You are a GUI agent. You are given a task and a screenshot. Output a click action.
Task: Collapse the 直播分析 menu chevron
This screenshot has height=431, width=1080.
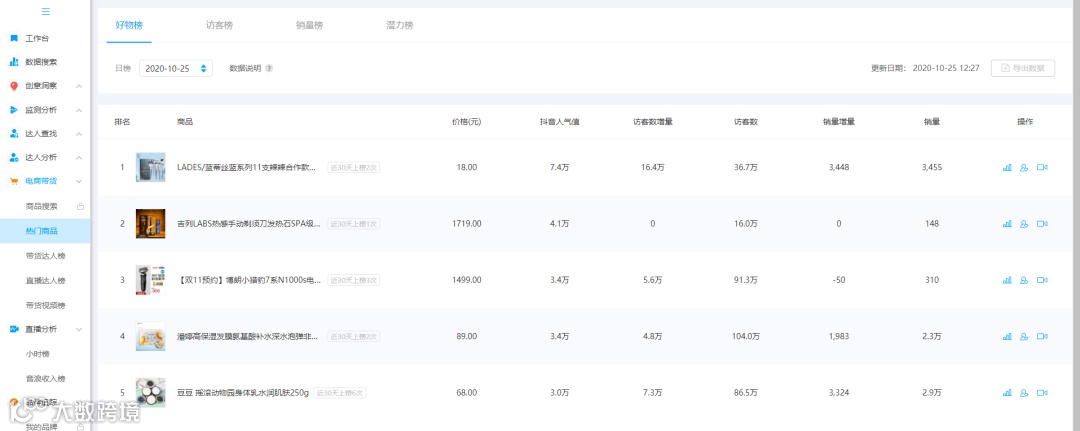click(79, 329)
